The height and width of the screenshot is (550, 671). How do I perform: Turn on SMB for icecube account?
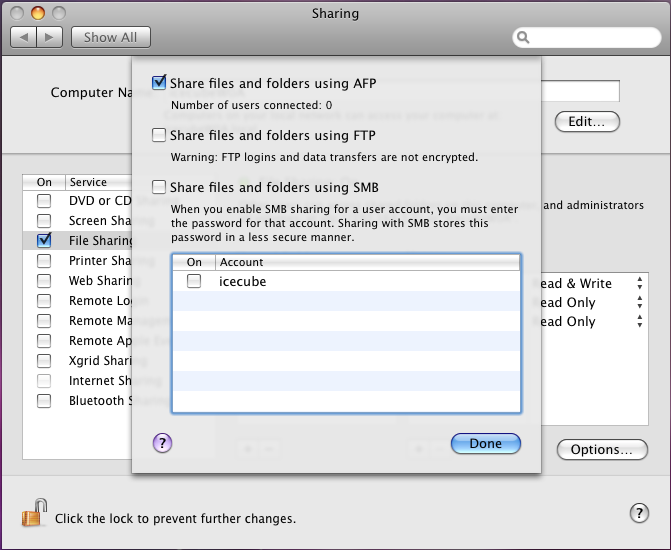194,281
